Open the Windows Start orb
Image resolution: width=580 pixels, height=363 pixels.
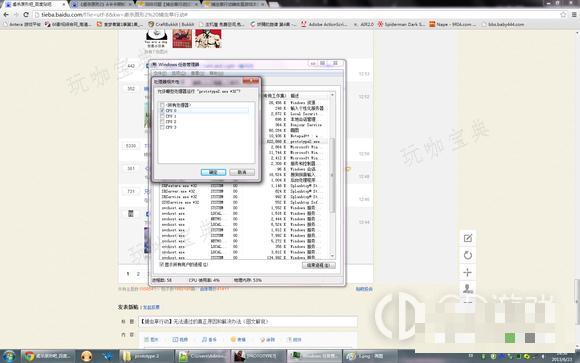click(9, 356)
